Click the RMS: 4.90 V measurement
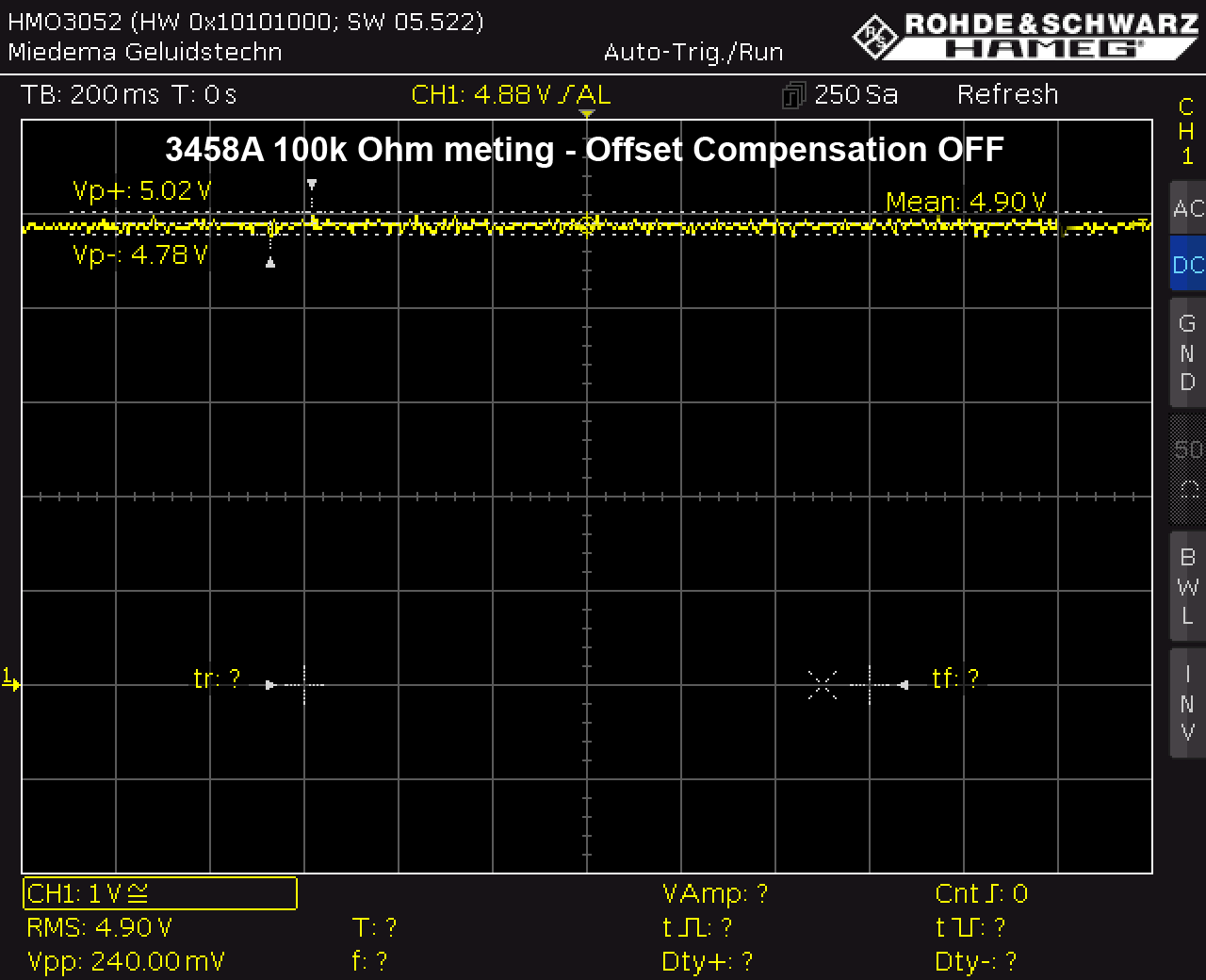This screenshot has width=1206, height=980. coord(100,928)
